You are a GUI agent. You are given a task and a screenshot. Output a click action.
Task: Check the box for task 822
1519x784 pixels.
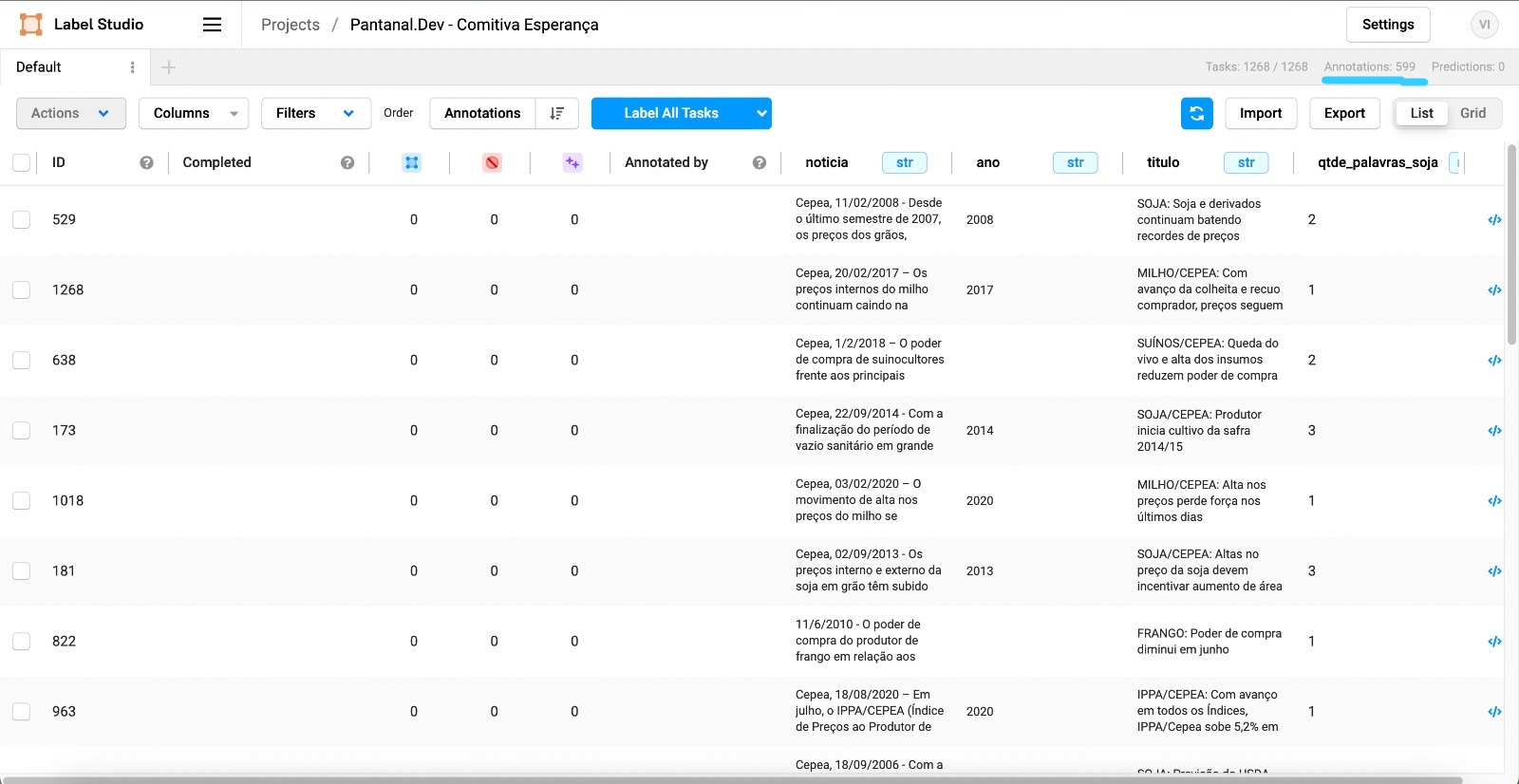21,641
